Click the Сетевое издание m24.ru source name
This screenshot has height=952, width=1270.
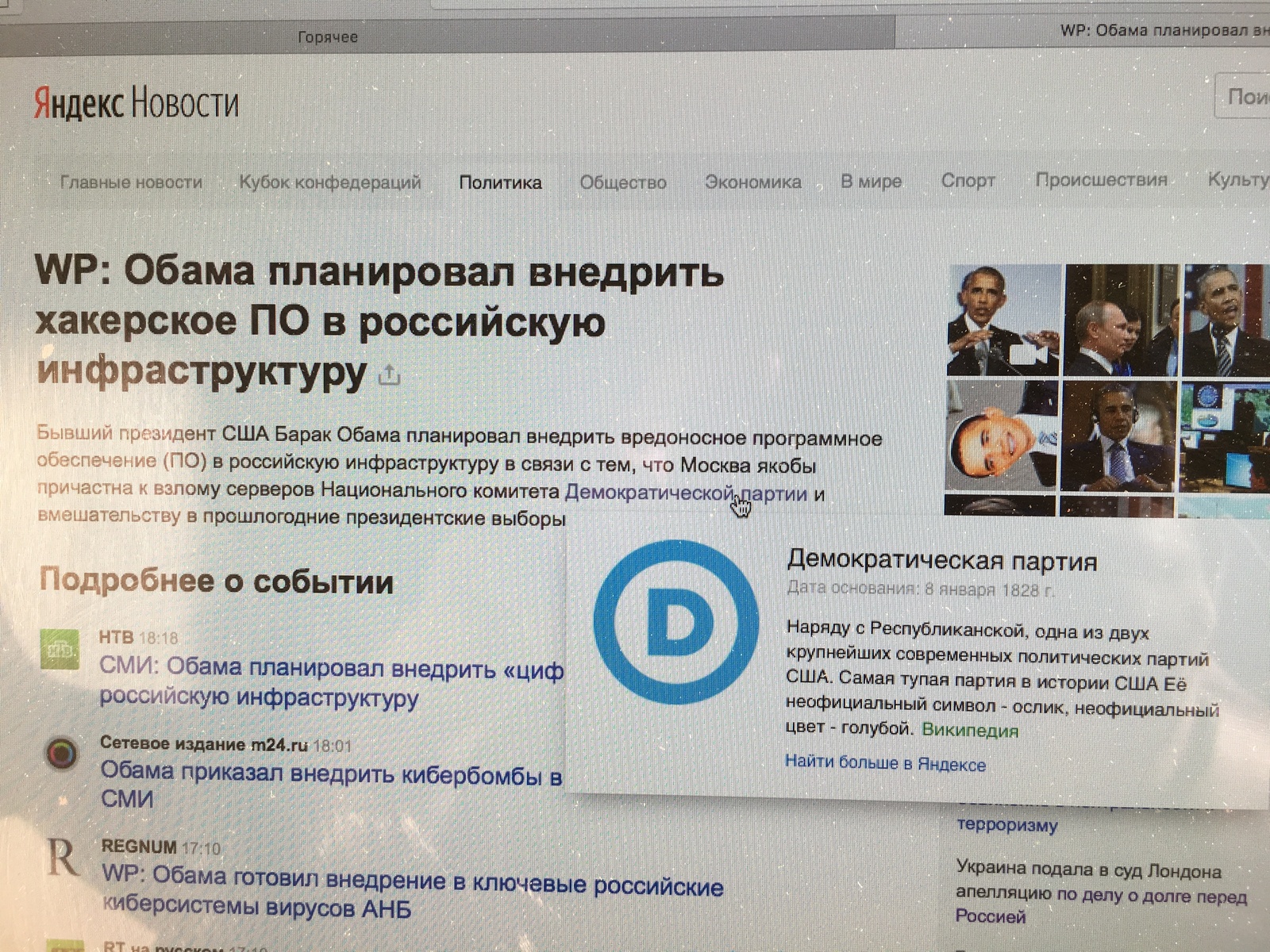tap(204, 744)
